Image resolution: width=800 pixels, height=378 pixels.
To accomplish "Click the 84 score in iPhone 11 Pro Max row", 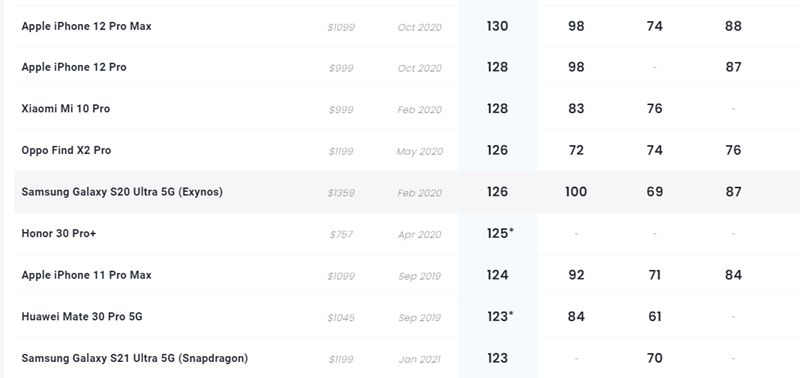I will (733, 275).
